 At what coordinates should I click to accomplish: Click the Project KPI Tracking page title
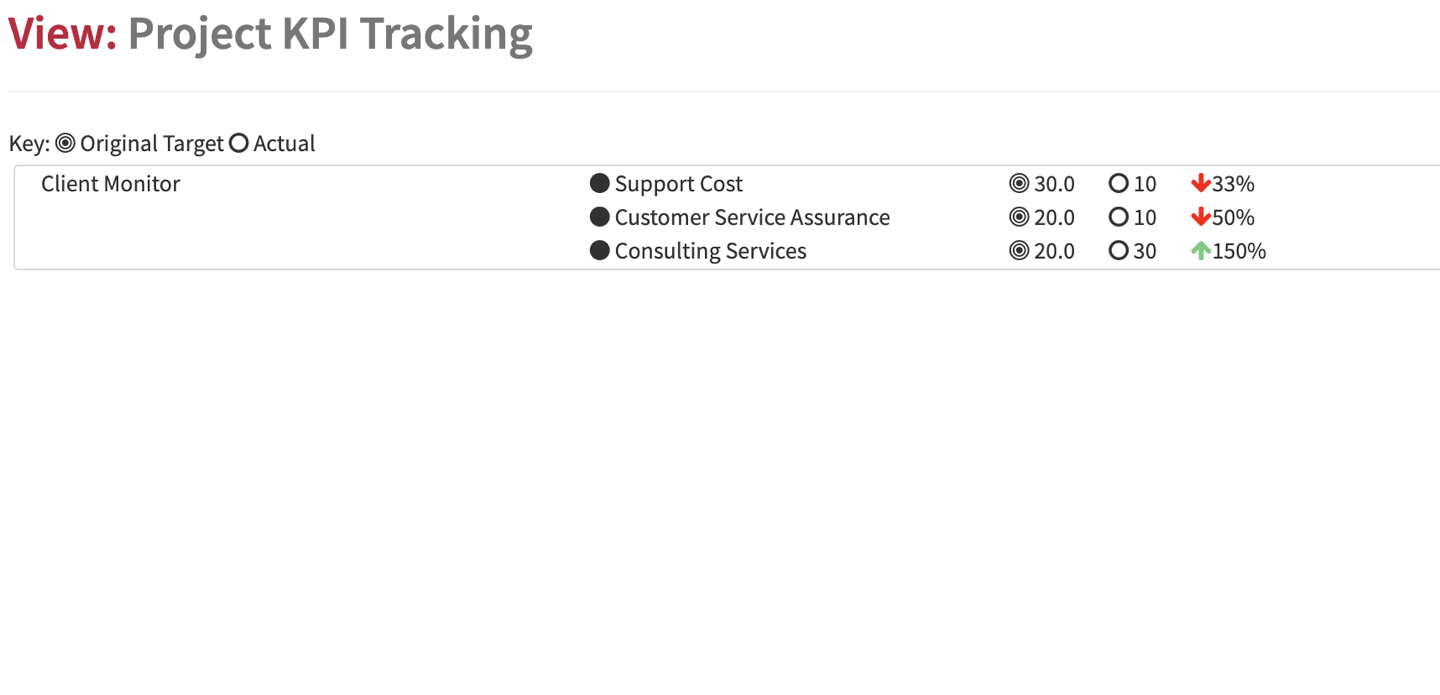330,33
